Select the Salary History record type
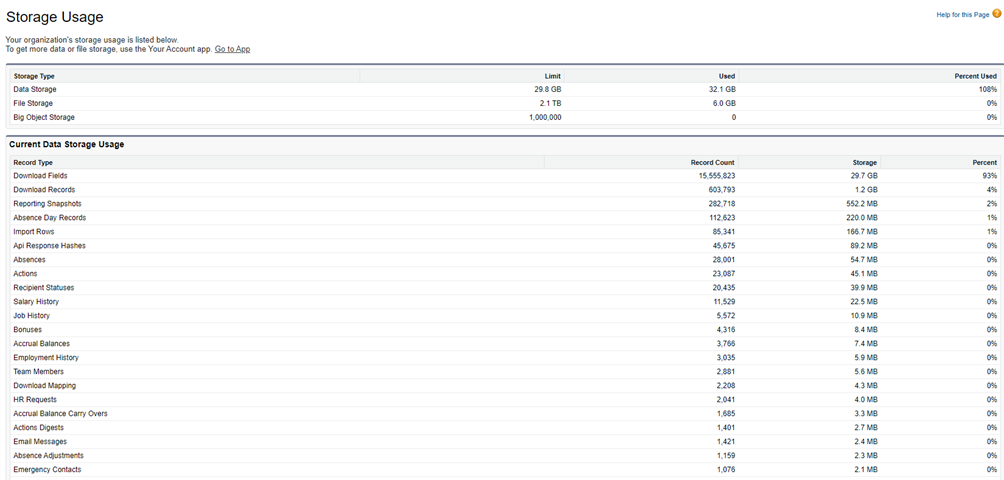Viewport: 1004px width, 480px height. 36,302
